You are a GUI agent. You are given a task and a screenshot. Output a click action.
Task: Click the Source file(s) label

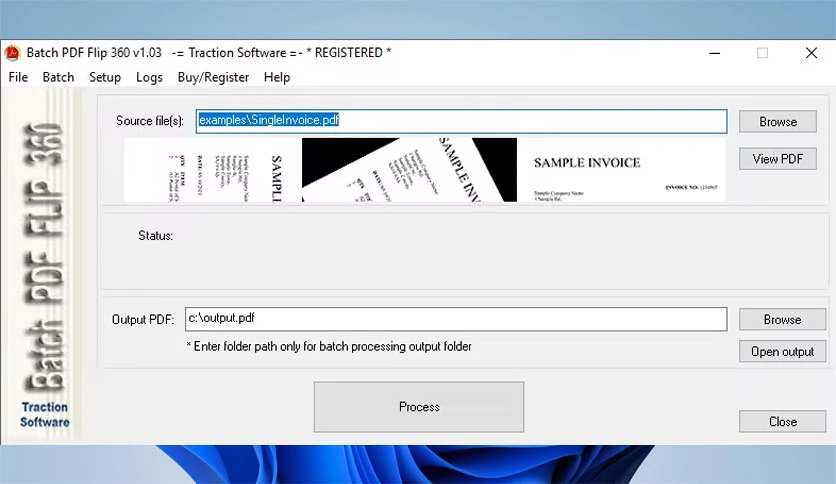(x=150, y=121)
